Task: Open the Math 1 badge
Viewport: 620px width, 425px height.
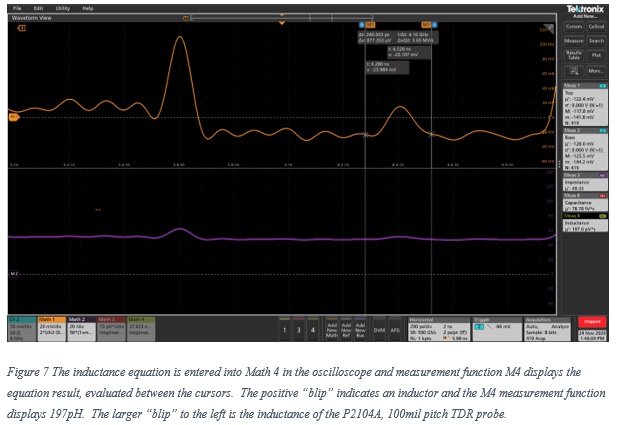Action: tap(52, 329)
